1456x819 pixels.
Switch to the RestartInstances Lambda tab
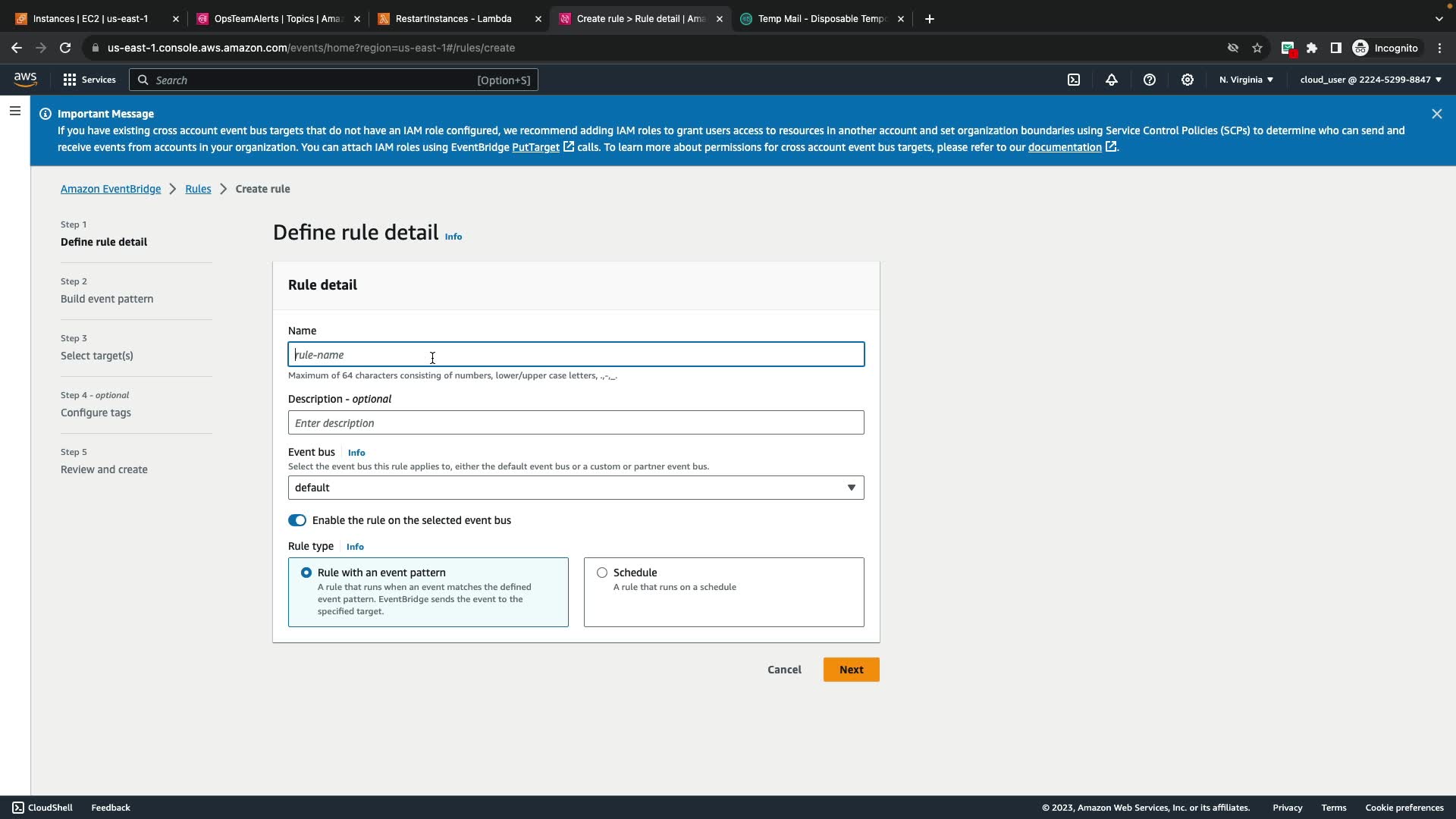(453, 19)
